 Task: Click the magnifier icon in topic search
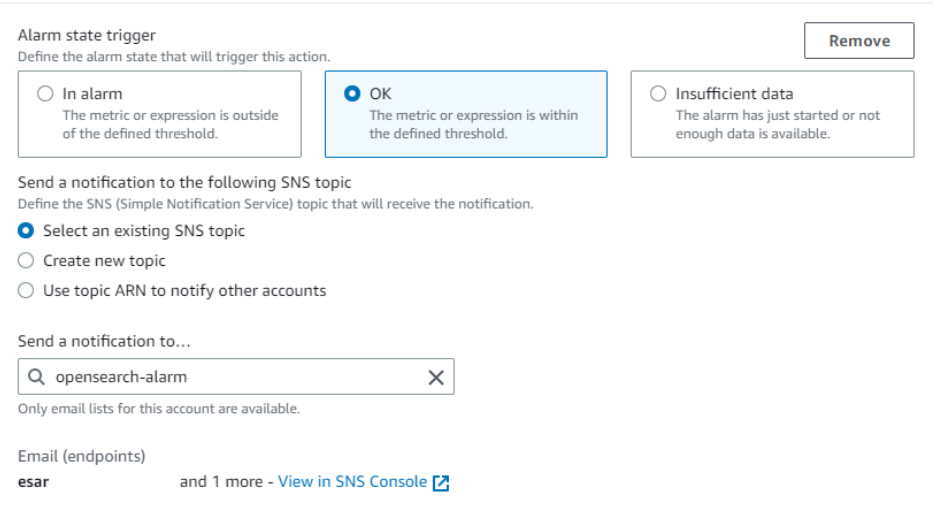36,377
